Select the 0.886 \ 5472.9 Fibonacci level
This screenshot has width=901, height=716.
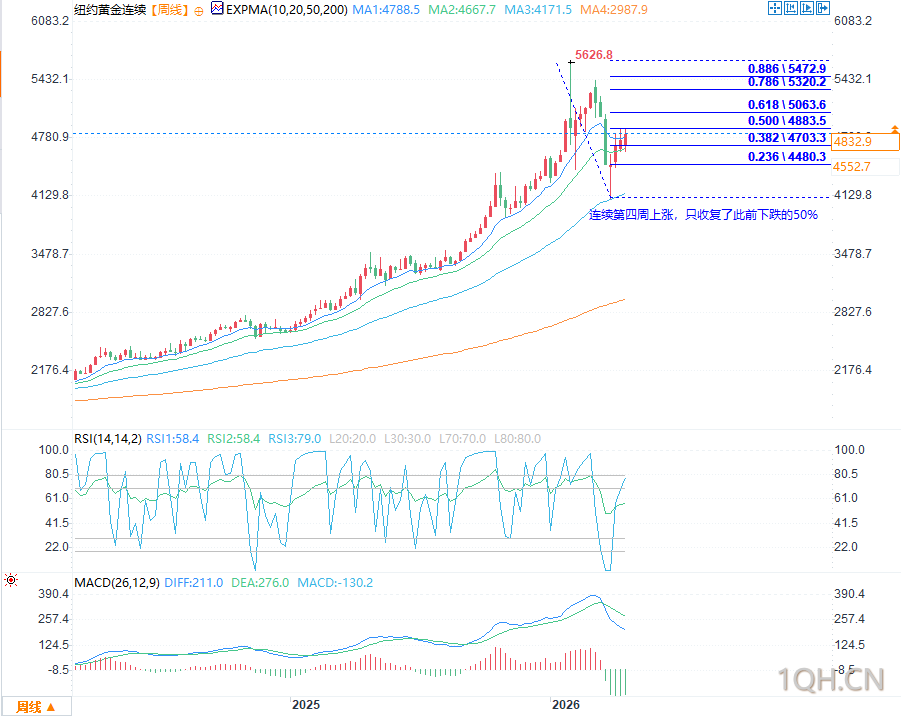(787, 68)
